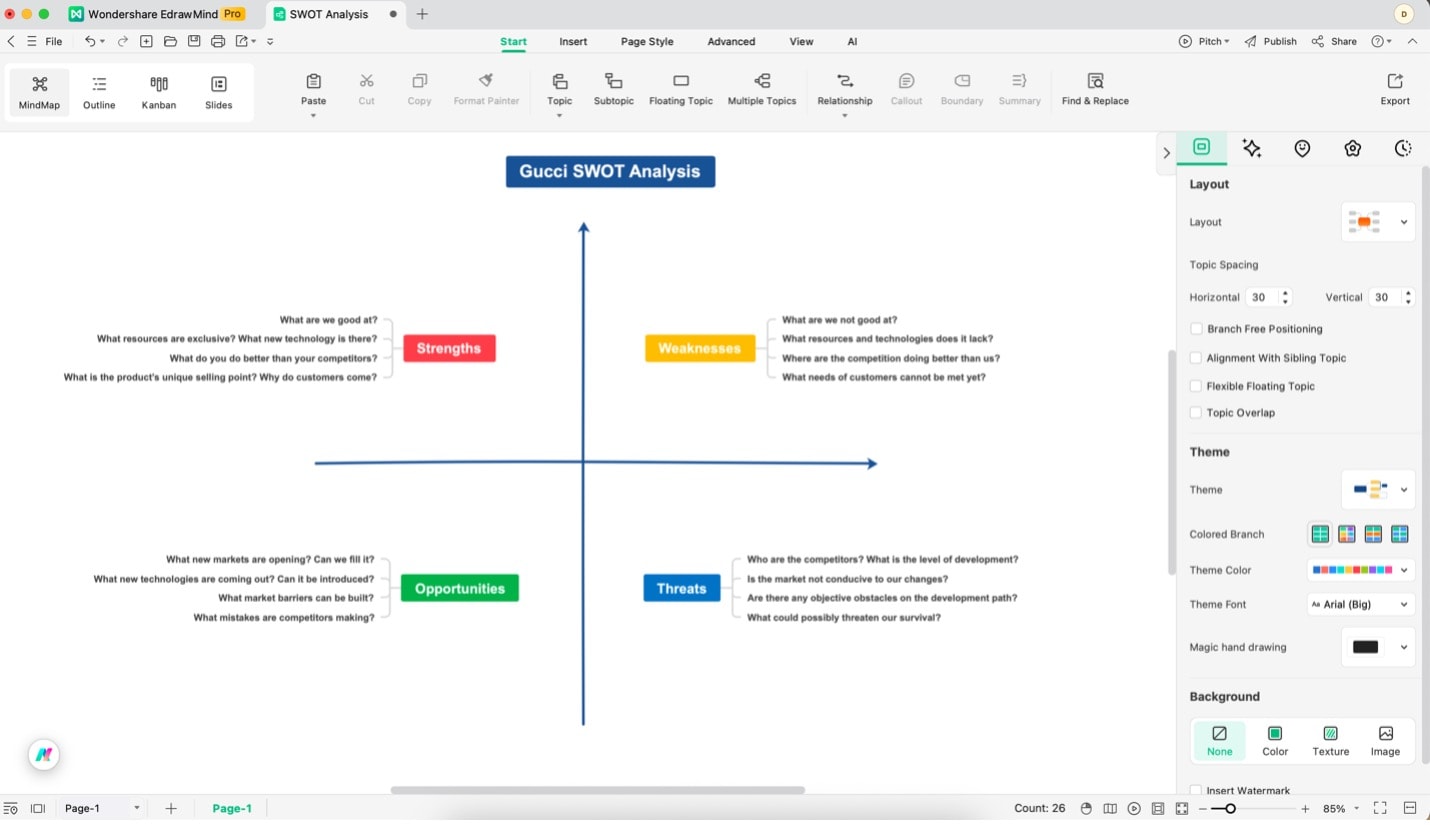Viewport: 1430px width, 825px height.
Task: Select the Strengths topic node
Action: pyautogui.click(x=449, y=348)
